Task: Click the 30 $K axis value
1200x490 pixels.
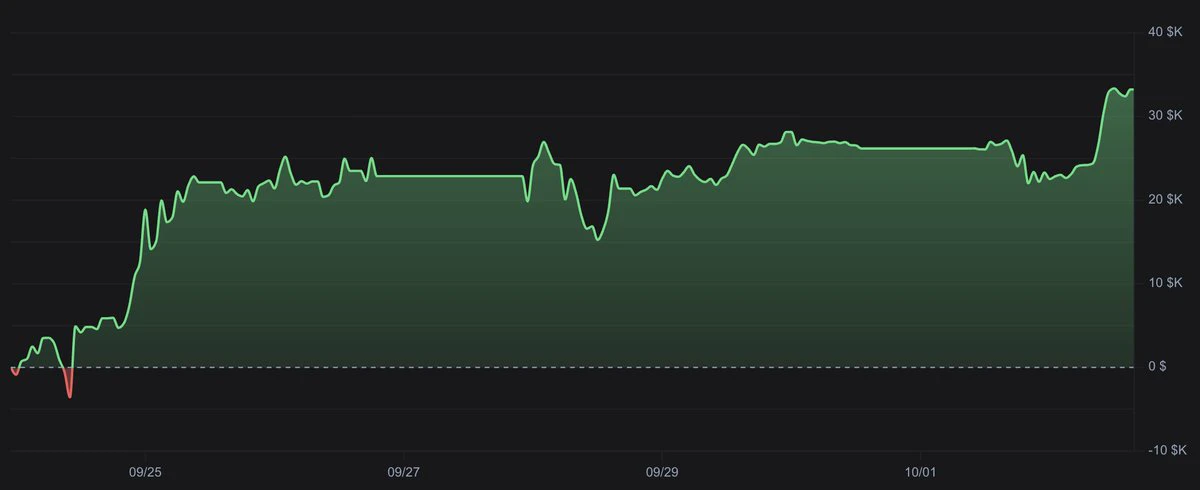Action: (x=1163, y=116)
